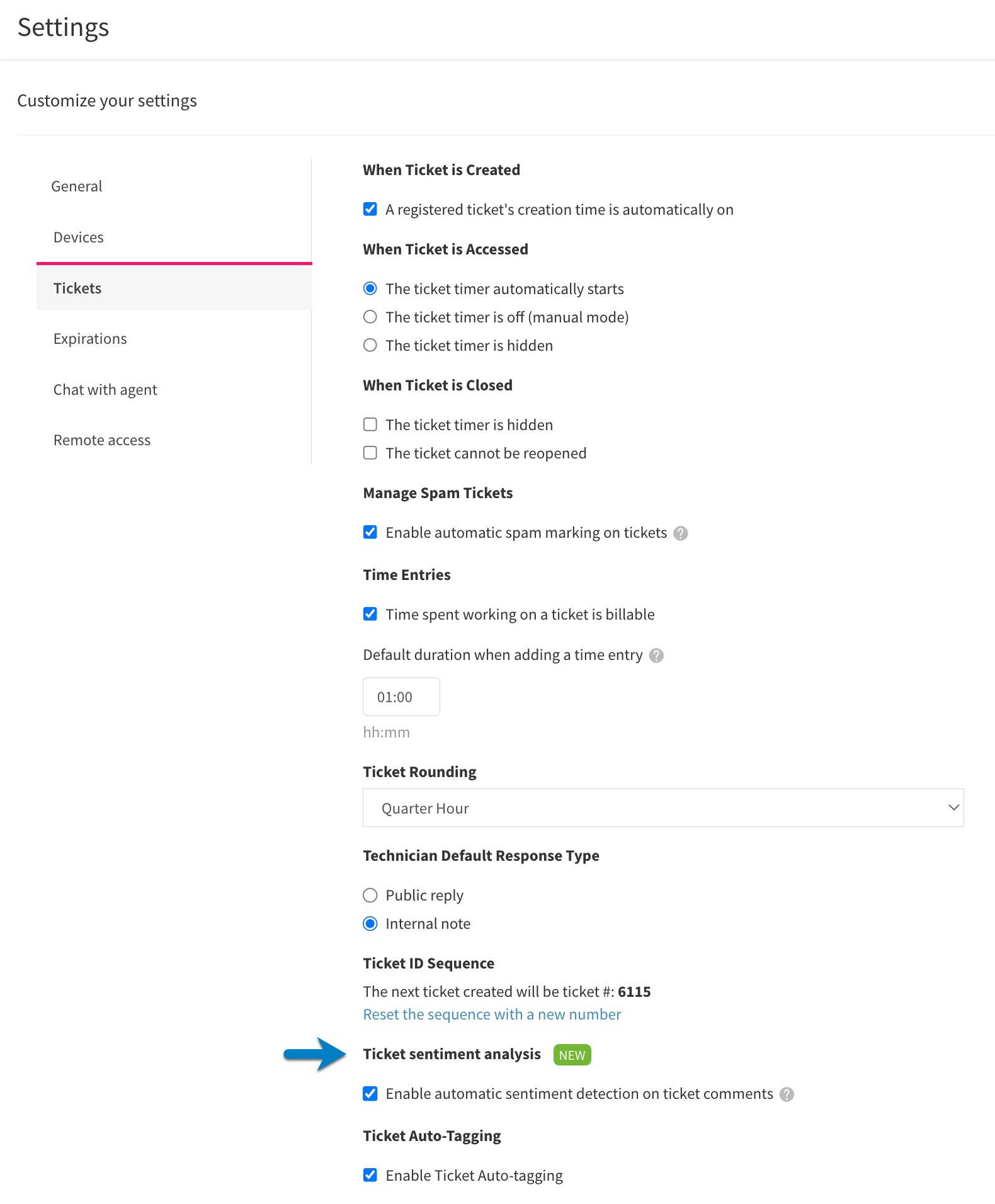Click the Quarter Hour dropdown chevron
Viewport: 995px width, 1204px height.
tap(953, 808)
